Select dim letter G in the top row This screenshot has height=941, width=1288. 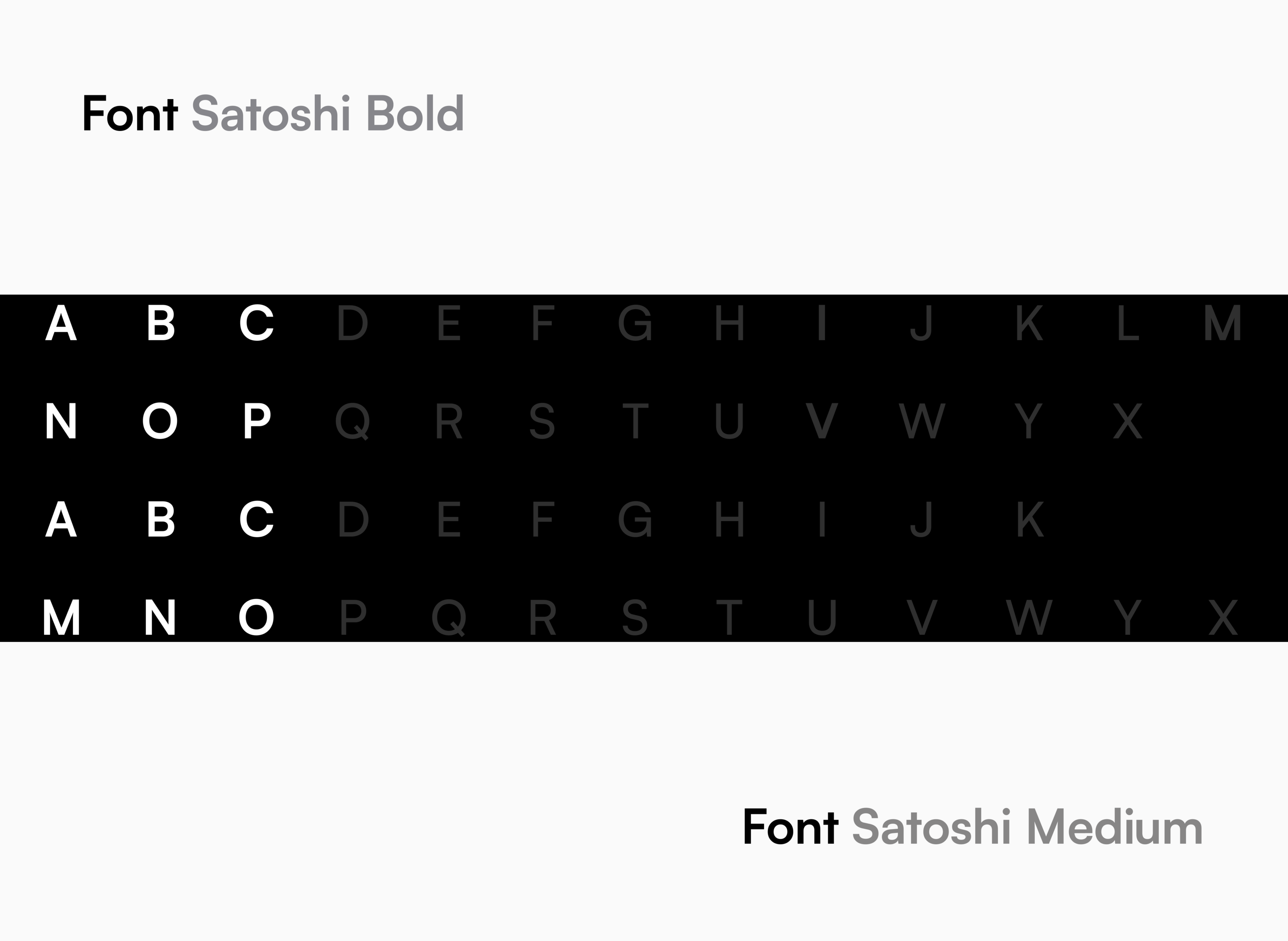pos(635,323)
